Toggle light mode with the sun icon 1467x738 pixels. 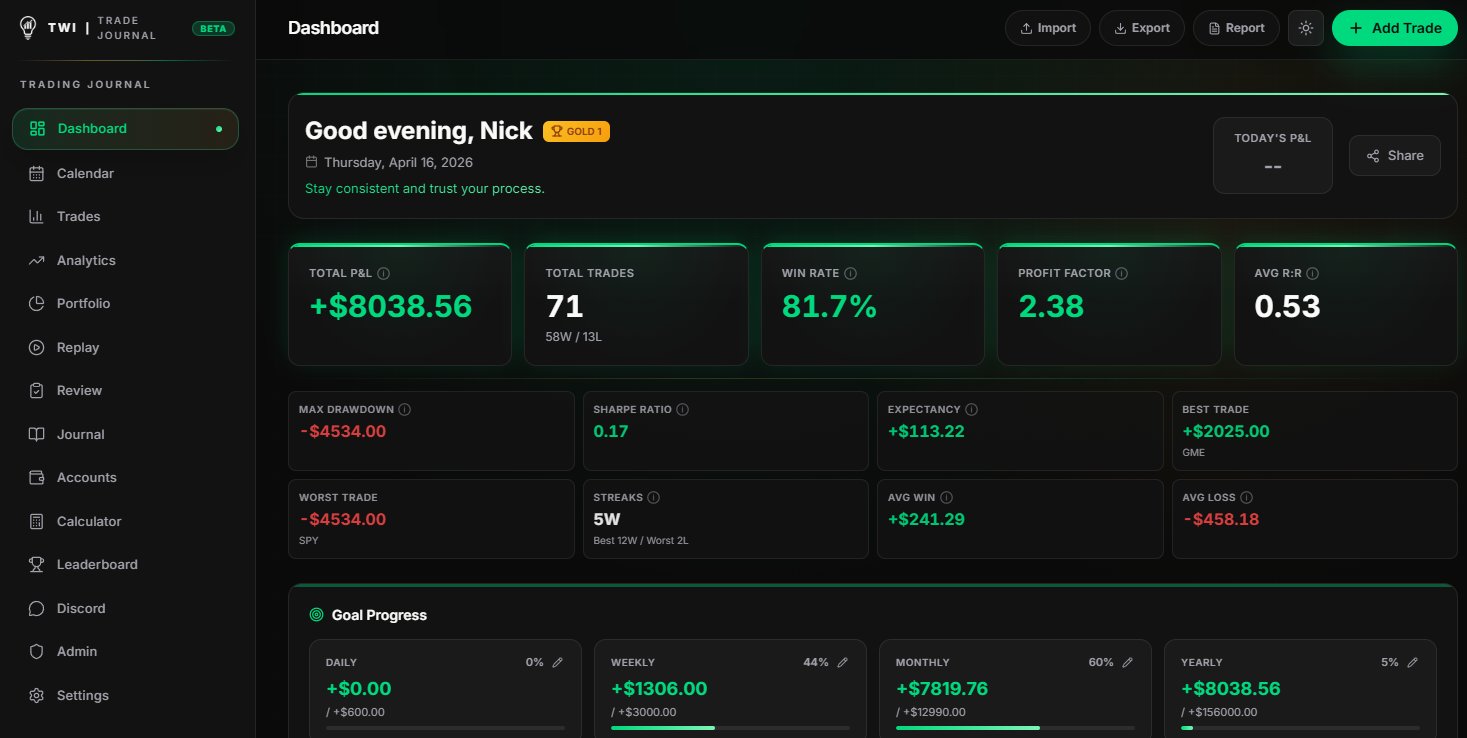coord(1305,28)
